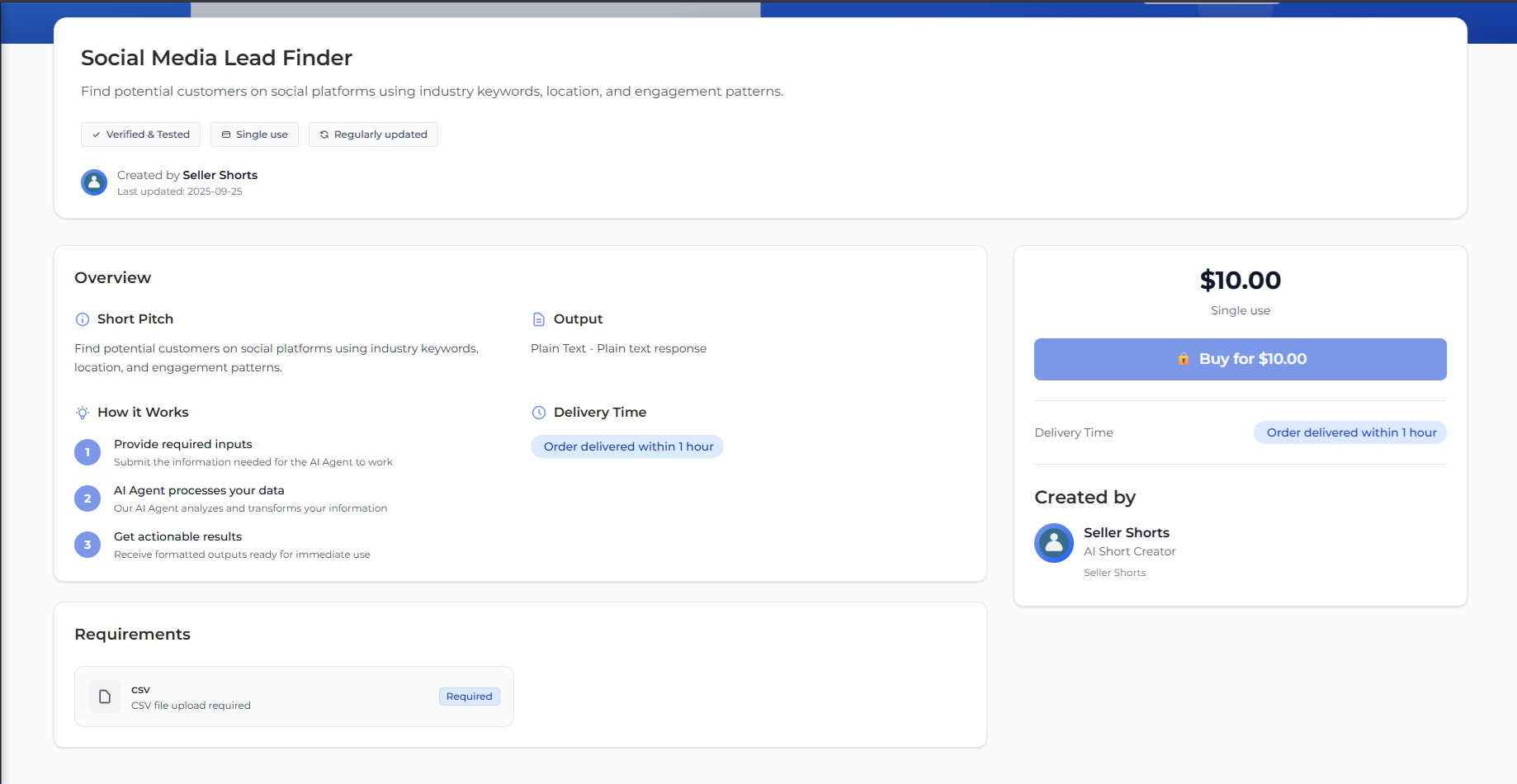The width and height of the screenshot is (1517, 784).
Task: Click the Buy for $10.00 button
Action: pos(1241,359)
